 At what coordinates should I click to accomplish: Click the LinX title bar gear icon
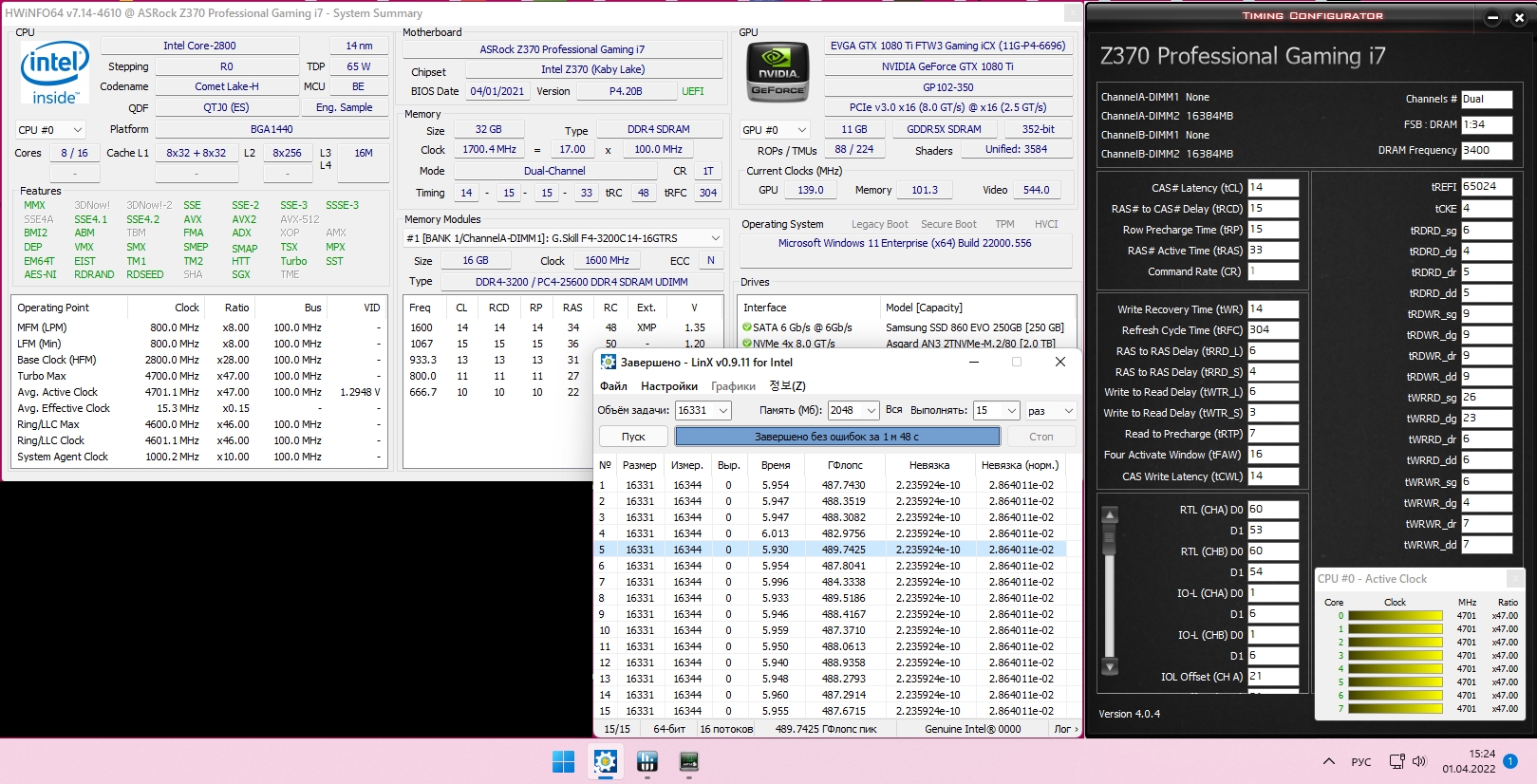point(609,362)
